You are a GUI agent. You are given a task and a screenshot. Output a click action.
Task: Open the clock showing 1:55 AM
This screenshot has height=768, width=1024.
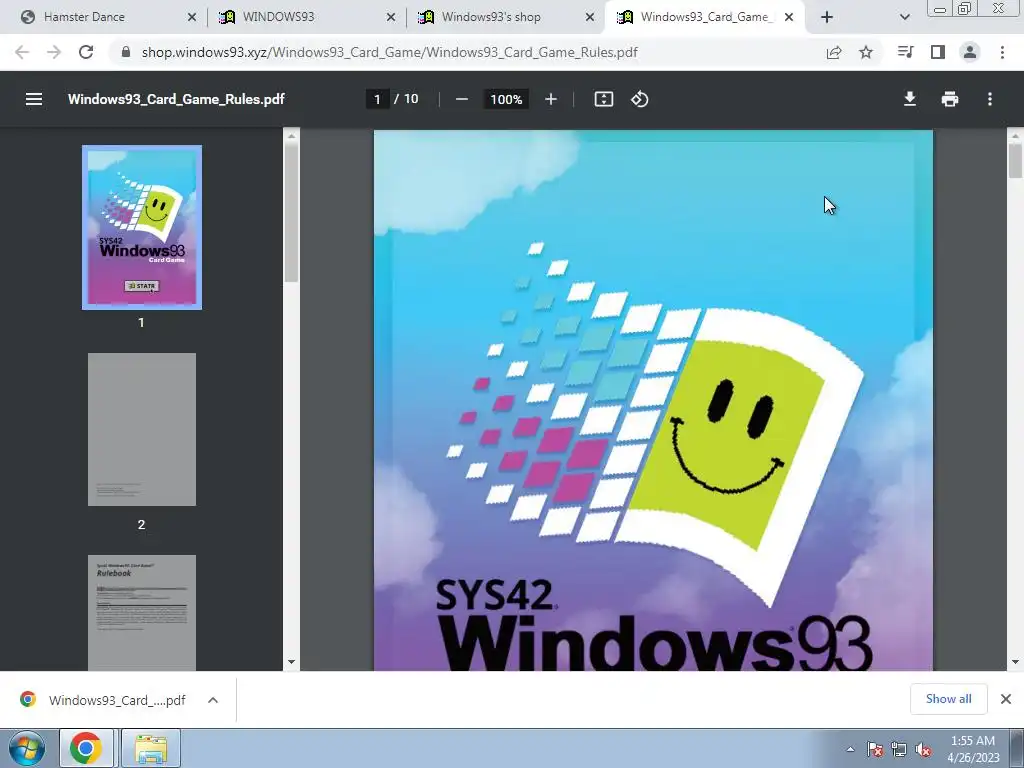973,749
